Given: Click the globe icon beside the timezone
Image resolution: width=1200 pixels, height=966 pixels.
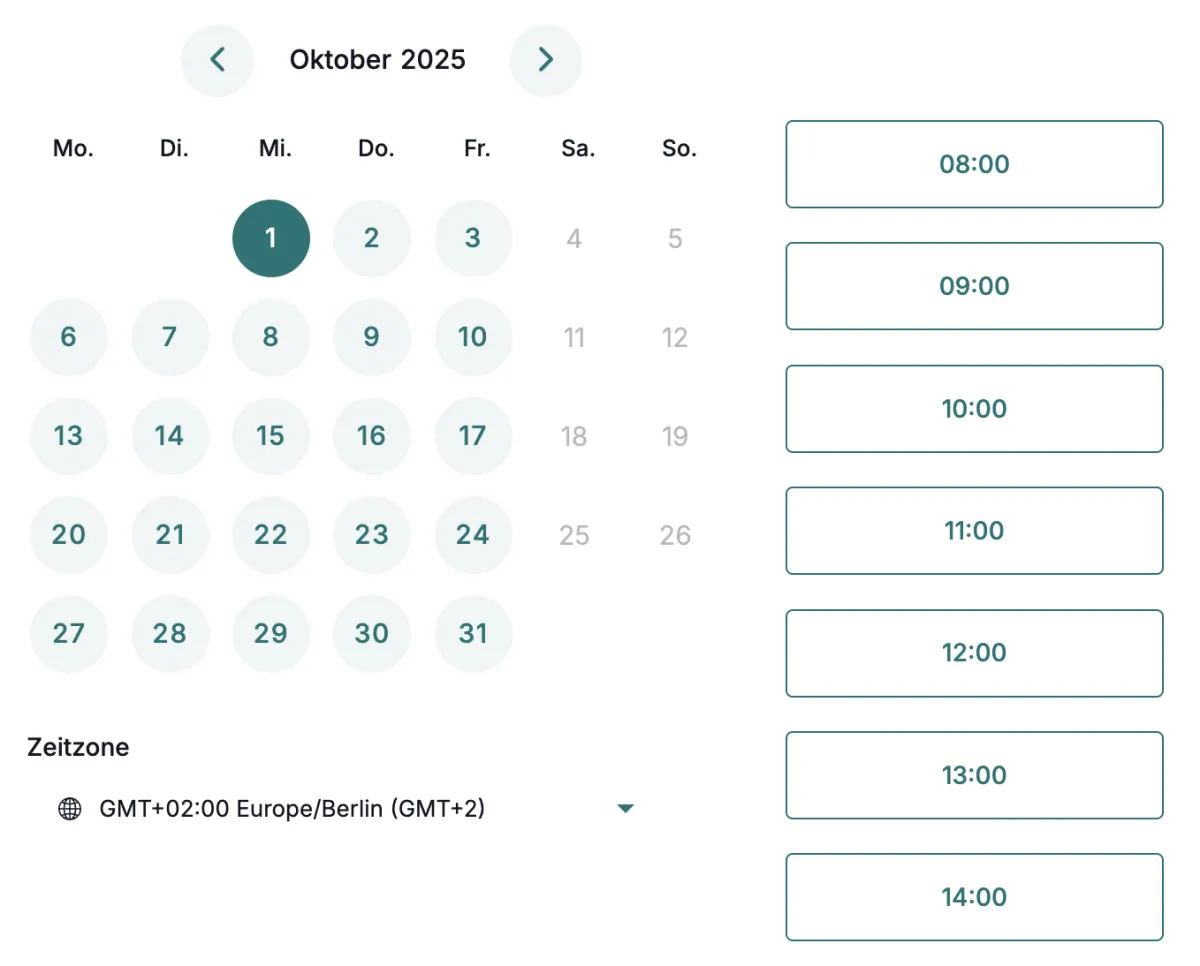Looking at the screenshot, I should coord(69,809).
